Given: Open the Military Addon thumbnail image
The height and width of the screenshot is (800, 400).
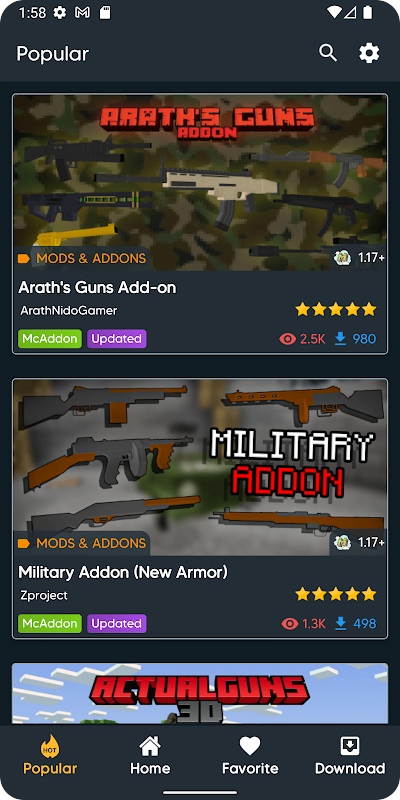Looking at the screenshot, I should (x=200, y=467).
